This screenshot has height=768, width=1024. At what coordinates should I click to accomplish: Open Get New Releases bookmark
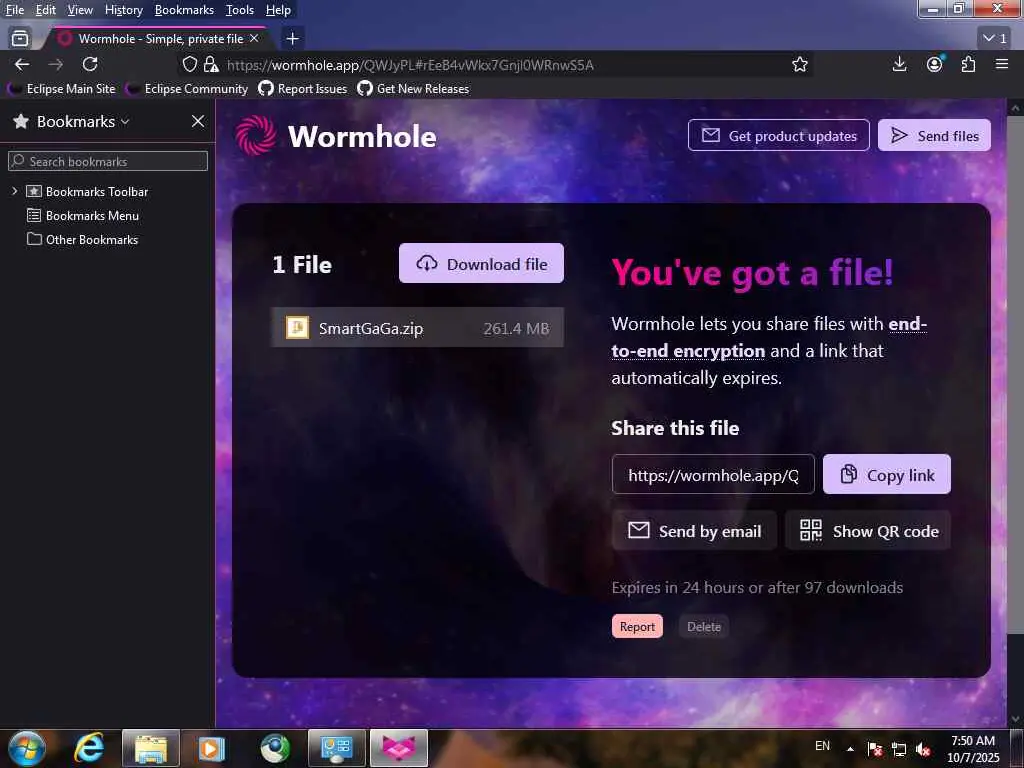coord(413,89)
